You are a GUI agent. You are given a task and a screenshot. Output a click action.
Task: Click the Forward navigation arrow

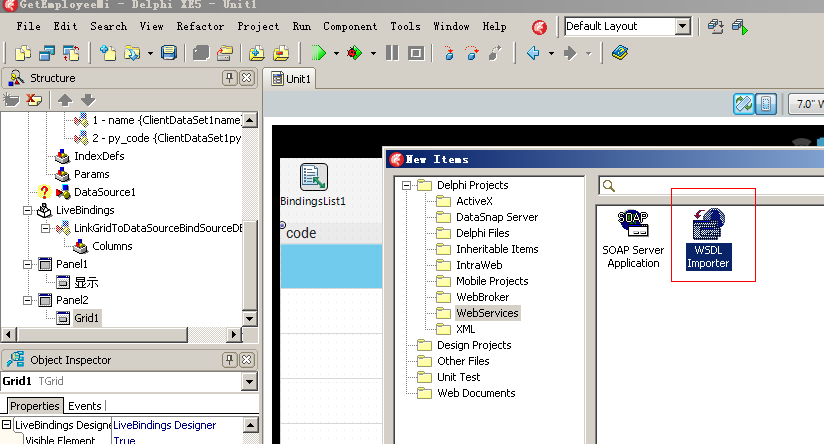570,53
